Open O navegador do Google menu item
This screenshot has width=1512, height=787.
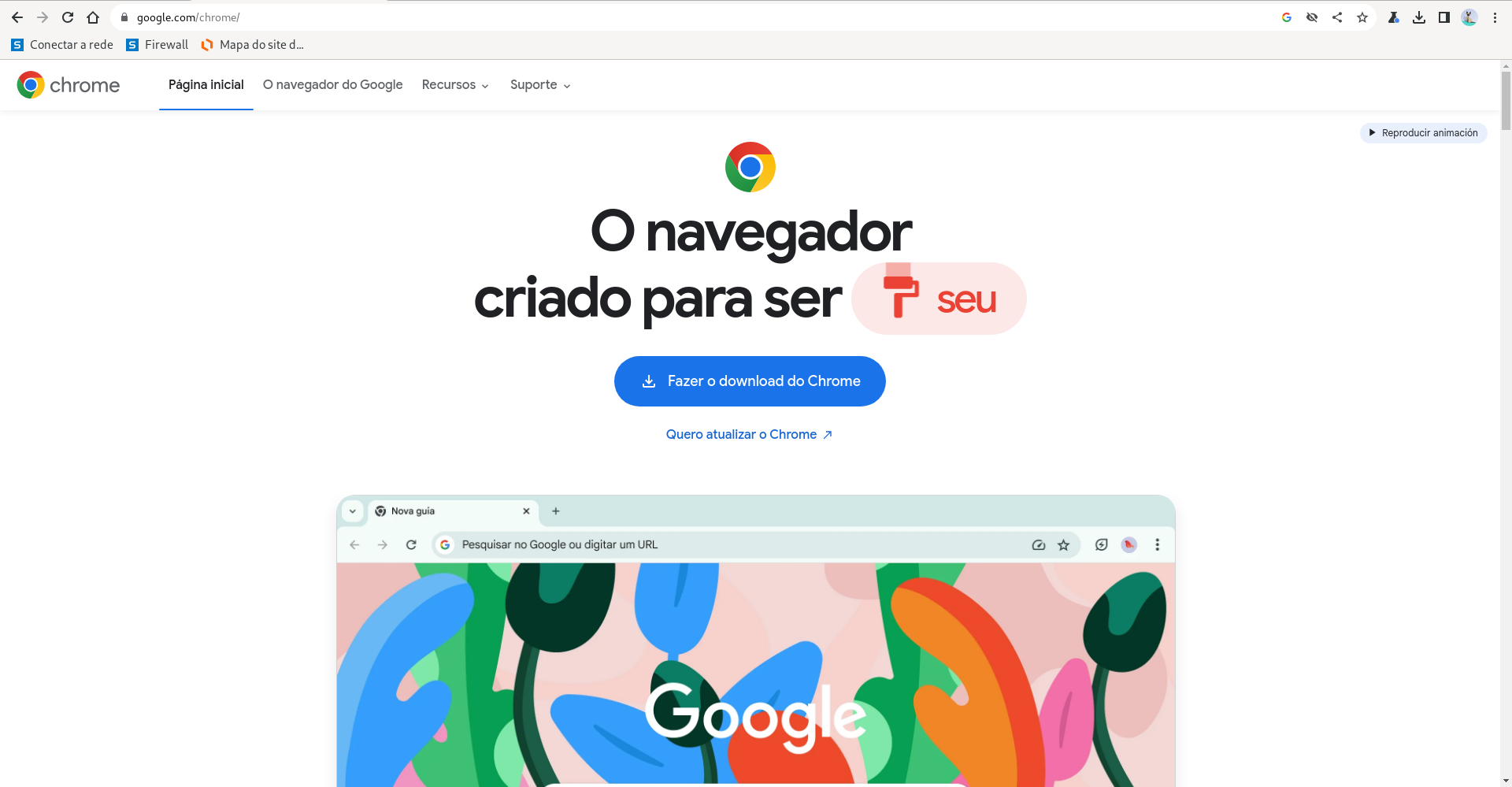tap(333, 85)
